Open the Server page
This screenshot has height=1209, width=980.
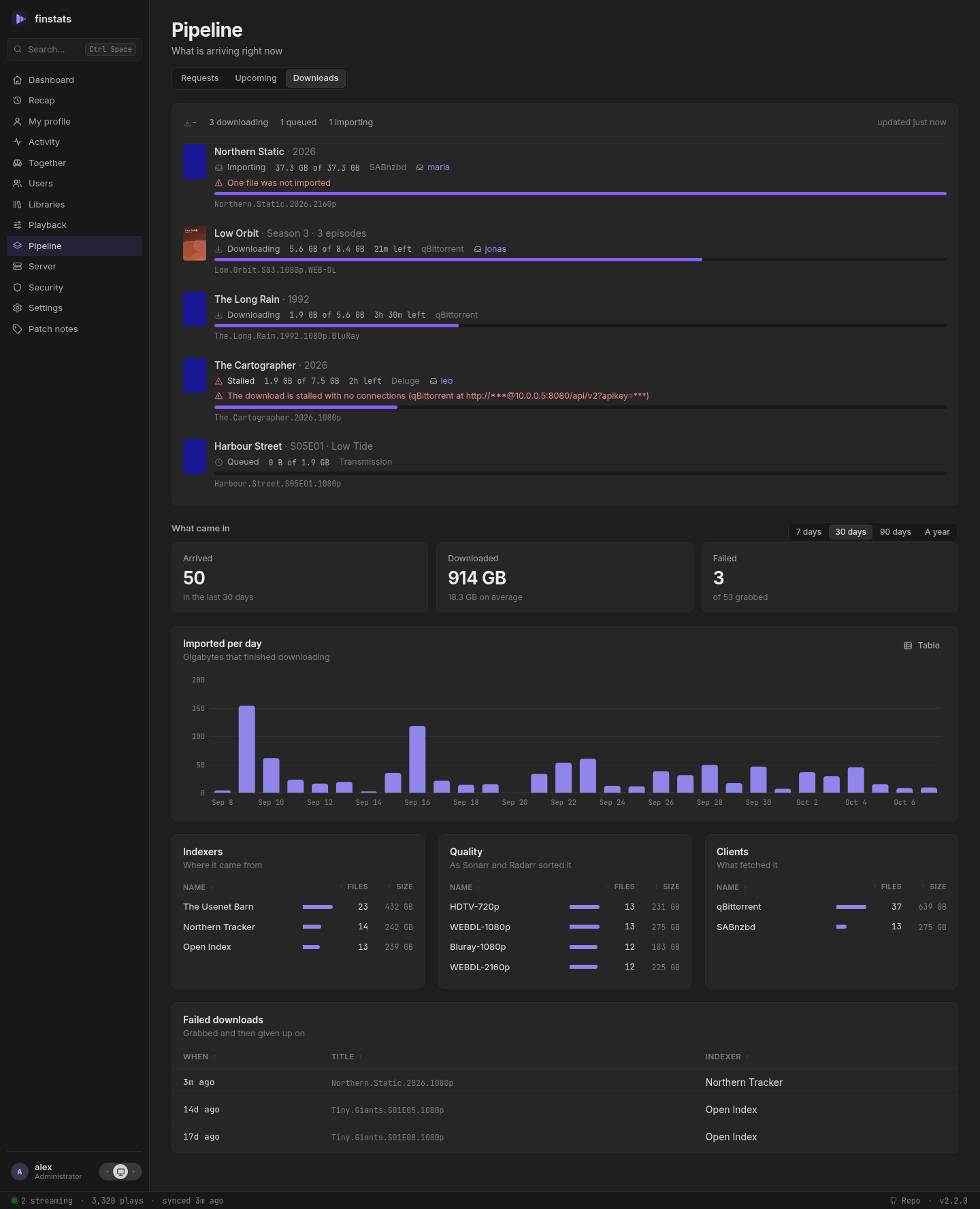point(74,267)
